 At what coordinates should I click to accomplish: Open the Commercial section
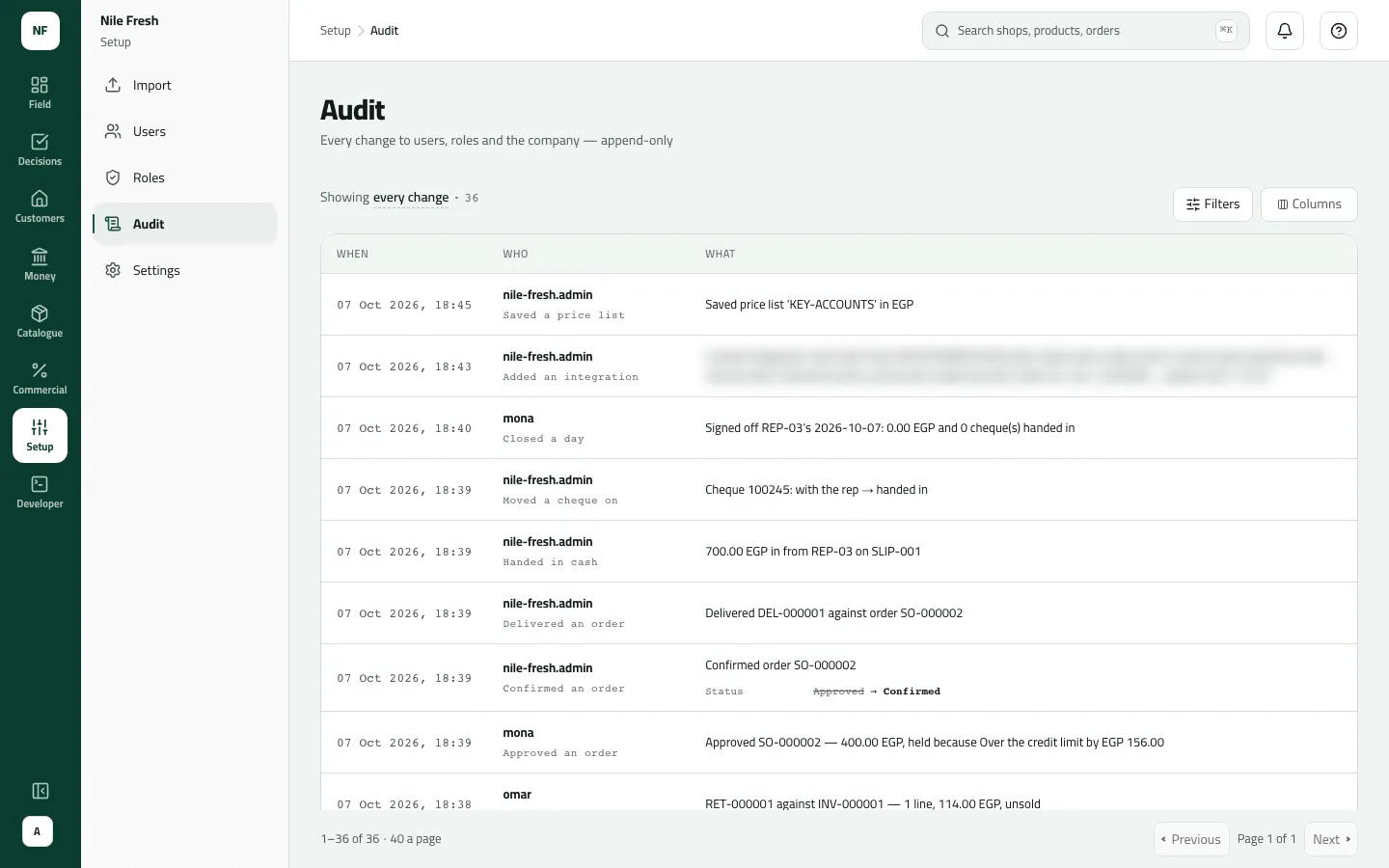pyautogui.click(x=40, y=378)
